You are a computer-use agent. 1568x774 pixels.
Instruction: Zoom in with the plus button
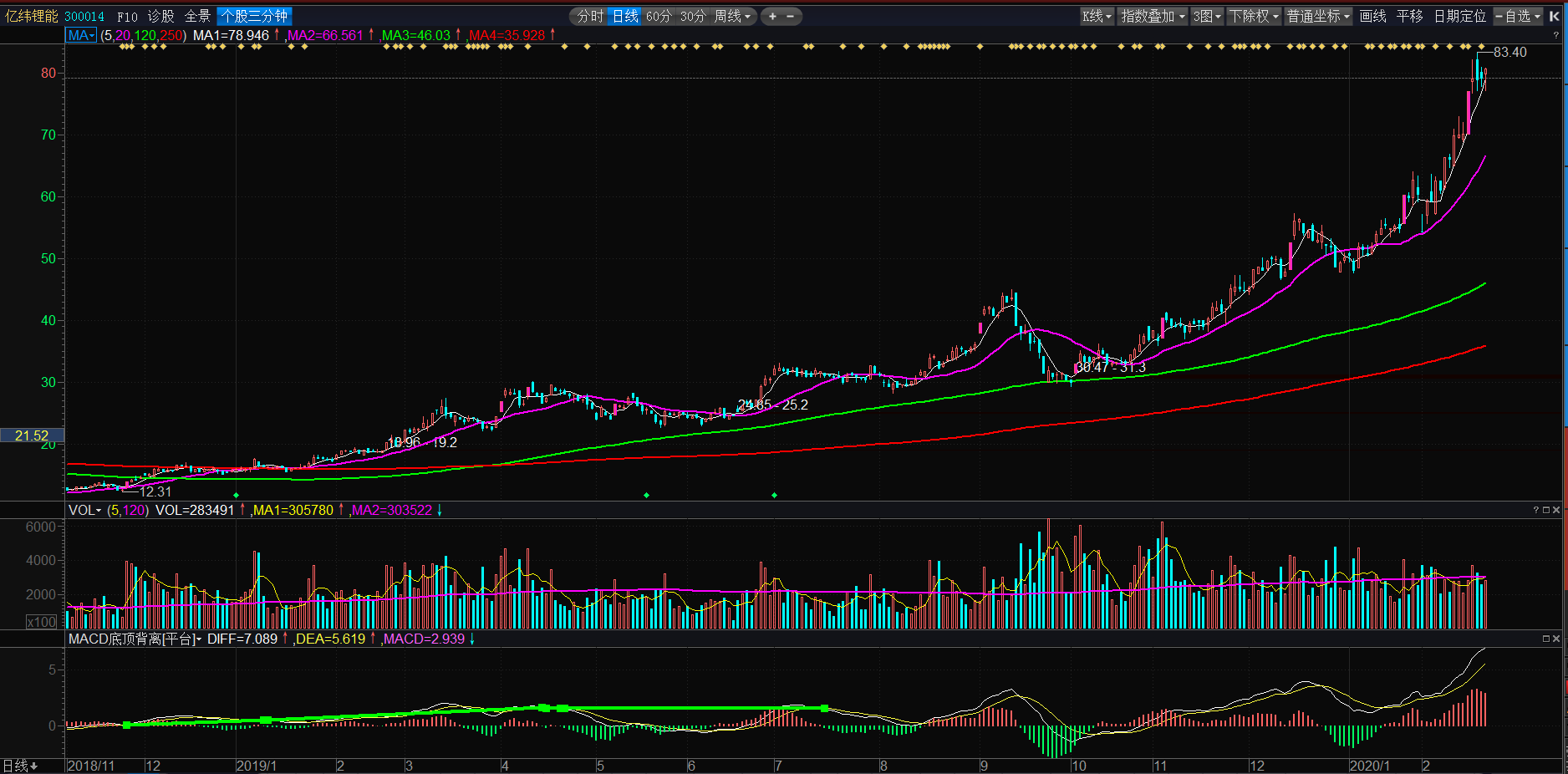pos(772,16)
